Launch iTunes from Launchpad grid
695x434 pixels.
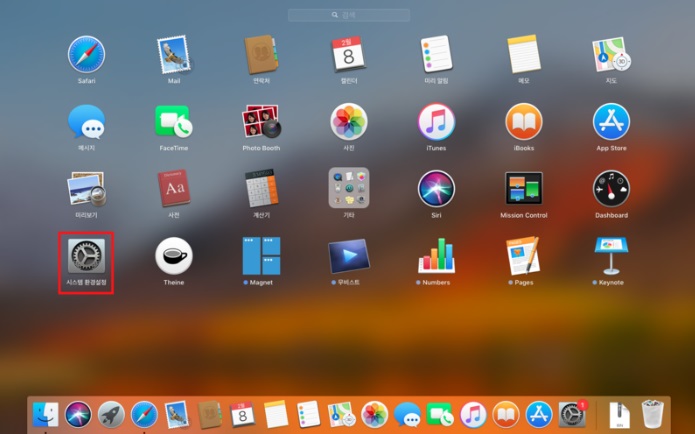point(436,121)
